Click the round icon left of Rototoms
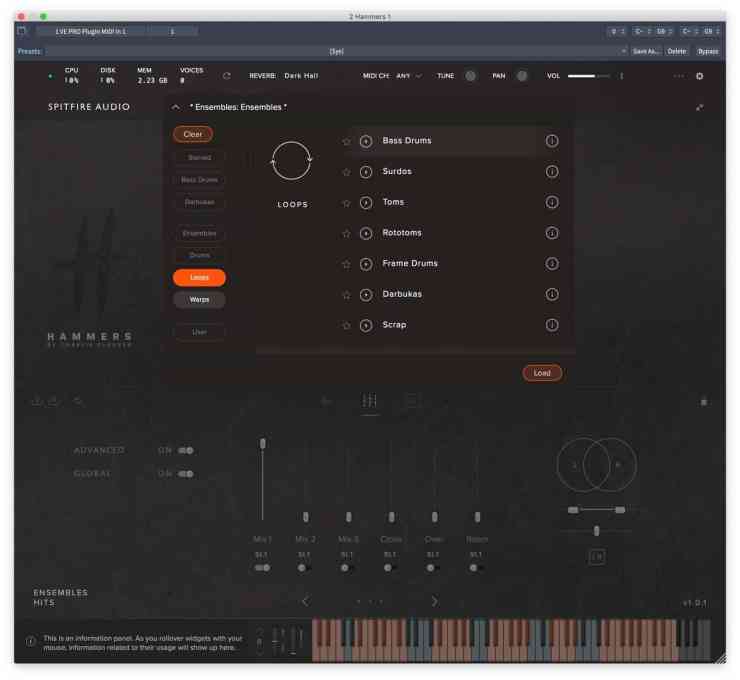The height and width of the screenshot is (680, 740). click(366, 233)
